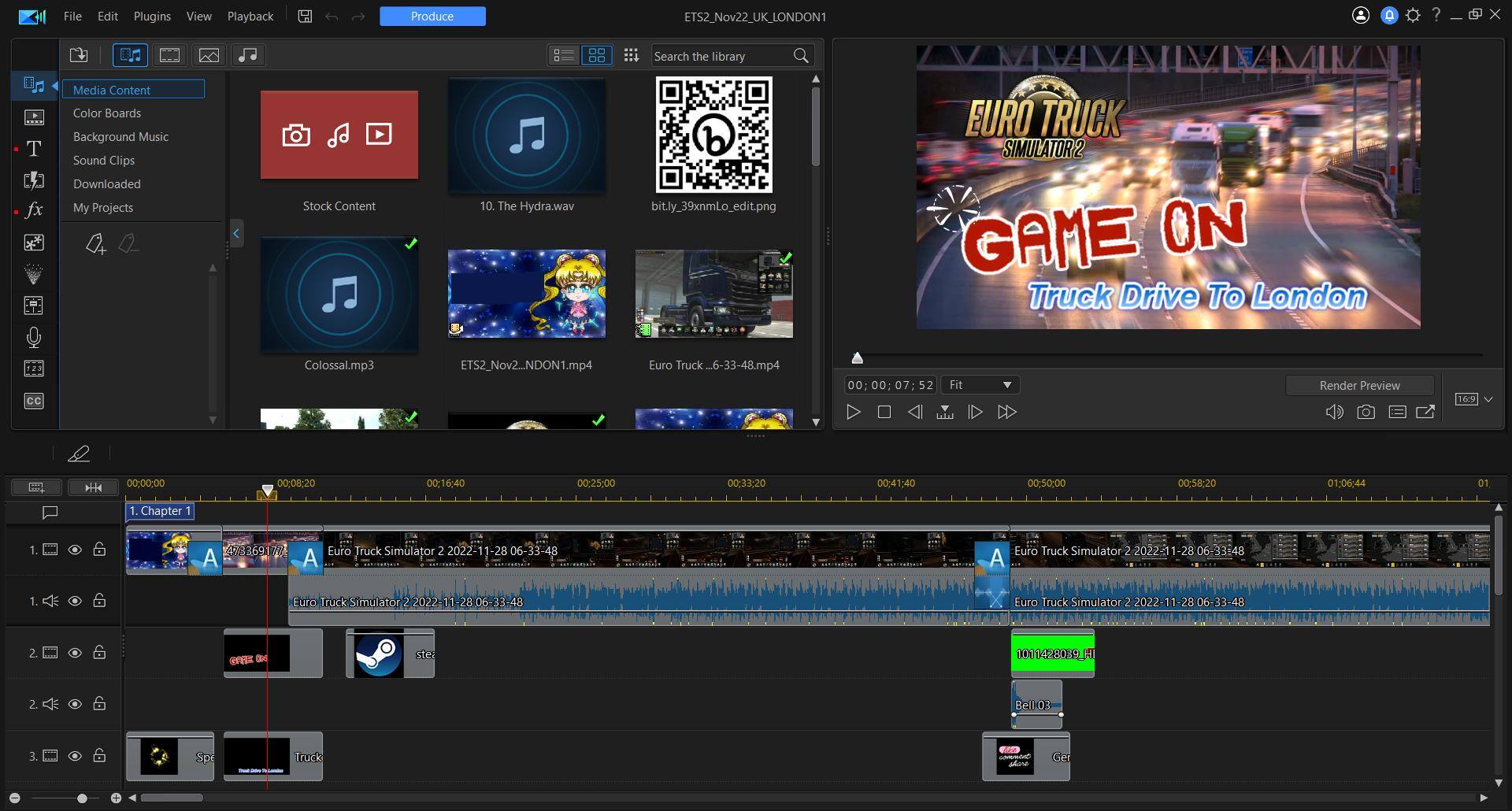1512x811 pixels.
Task: Open the Fit zoom dropdown
Action: [980, 385]
